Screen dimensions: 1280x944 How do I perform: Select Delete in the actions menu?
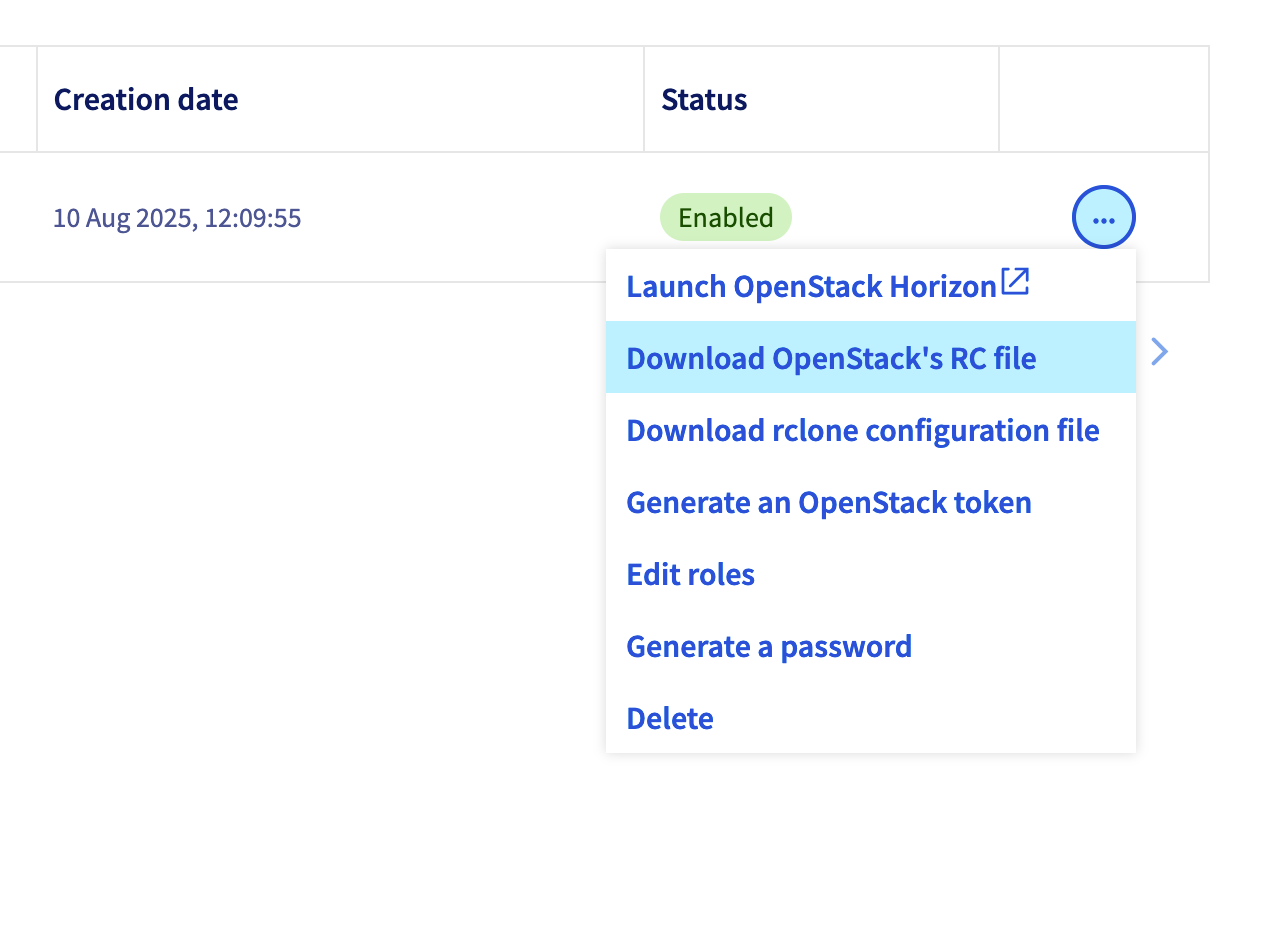(870, 718)
